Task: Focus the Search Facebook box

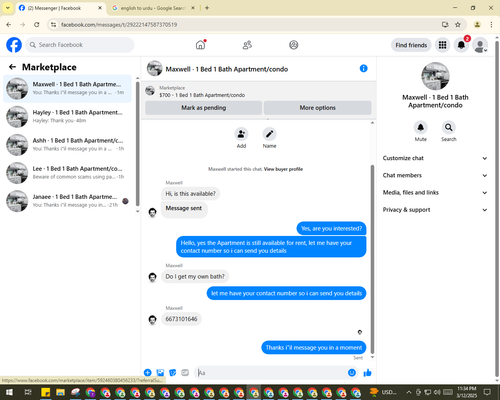Action: (x=80, y=45)
